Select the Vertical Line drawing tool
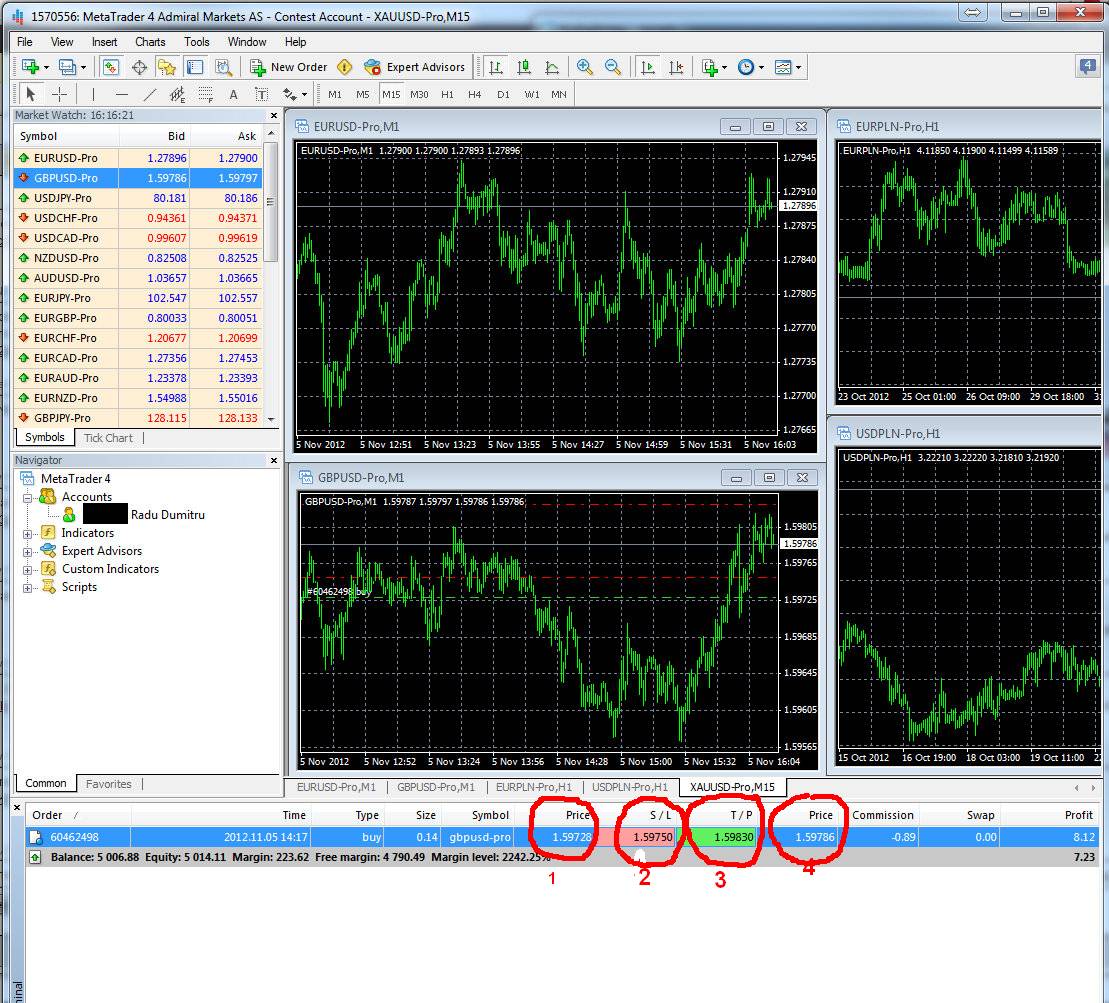 93,94
